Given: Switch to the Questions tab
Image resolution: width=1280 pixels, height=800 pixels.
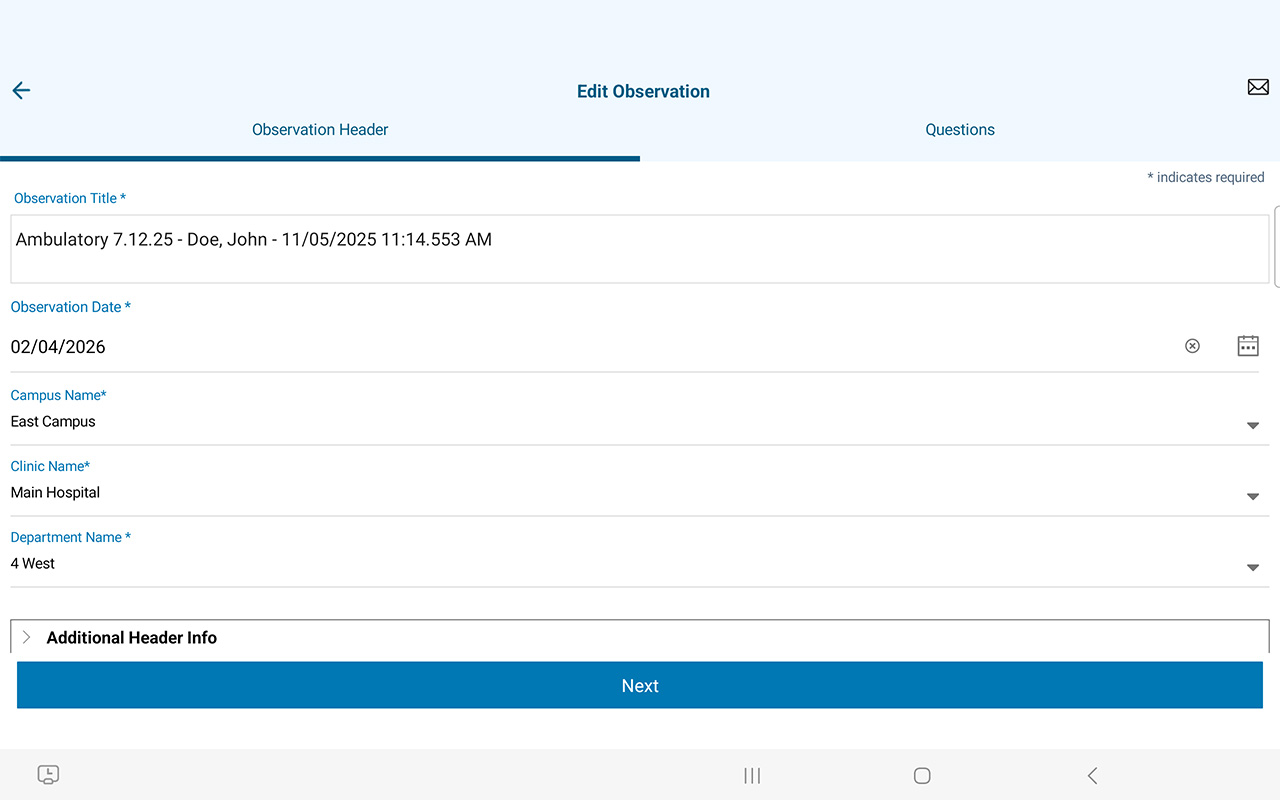Looking at the screenshot, I should pyautogui.click(x=960, y=130).
